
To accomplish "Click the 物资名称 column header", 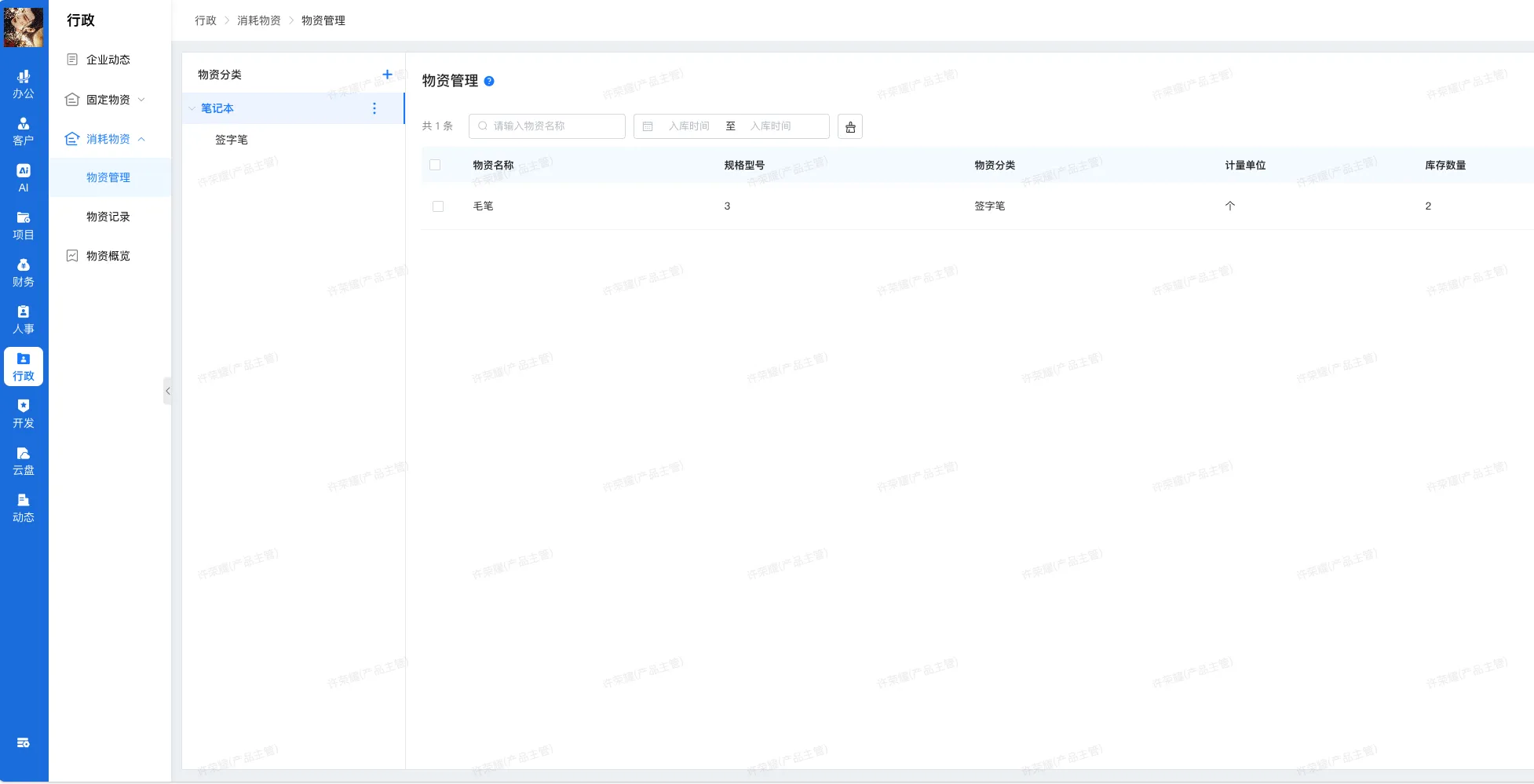I will 493,165.
